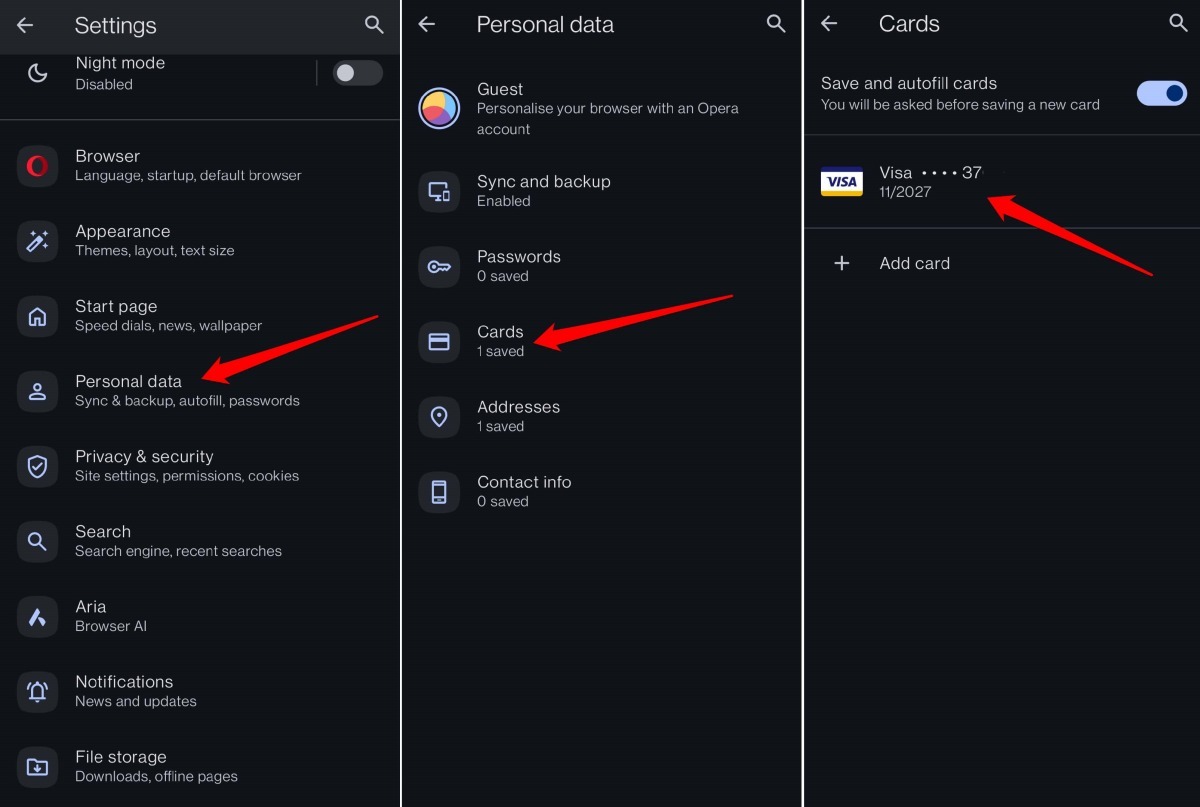The height and width of the screenshot is (807, 1200).
Task: Tap the File storage folder icon
Action: coord(37,767)
